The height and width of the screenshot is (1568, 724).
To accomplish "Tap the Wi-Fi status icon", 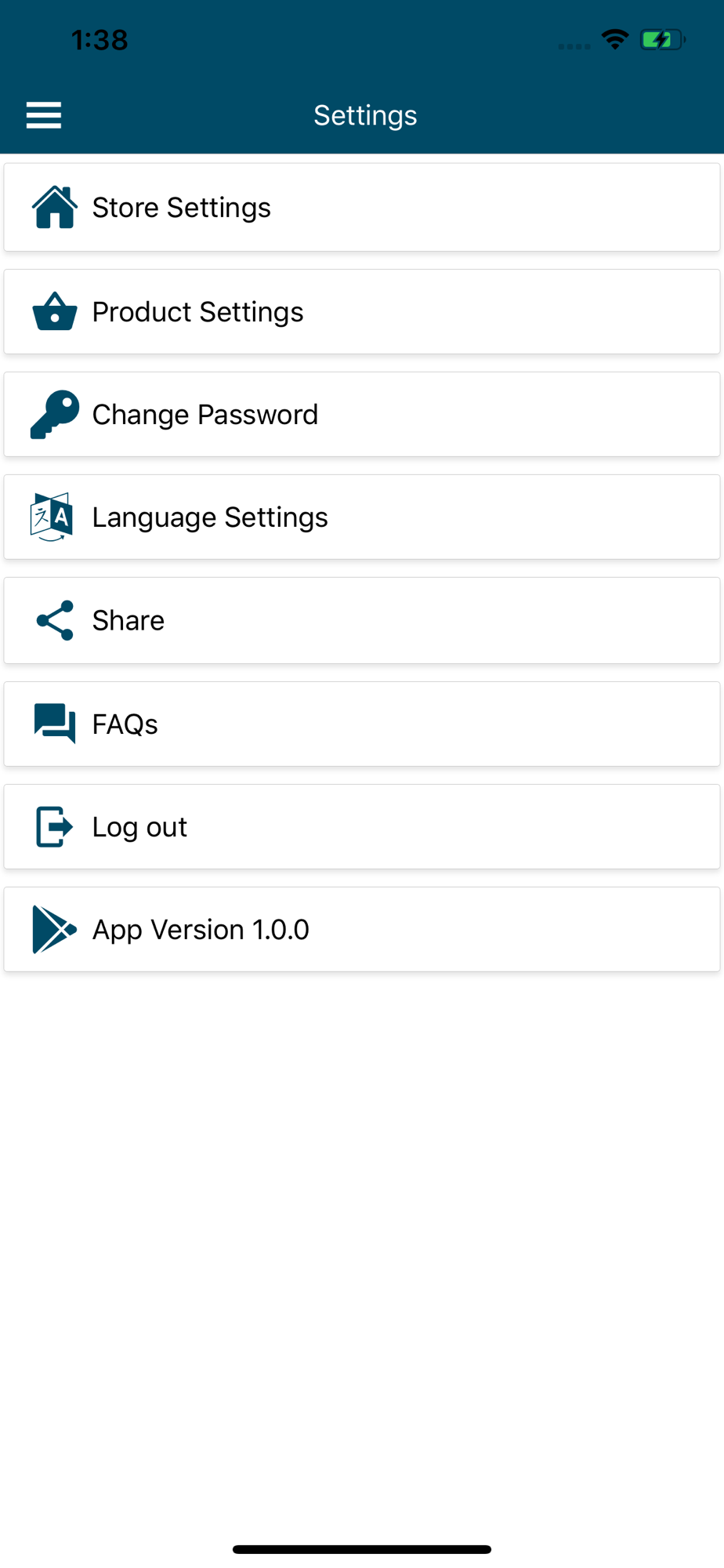I will pyautogui.click(x=615, y=39).
